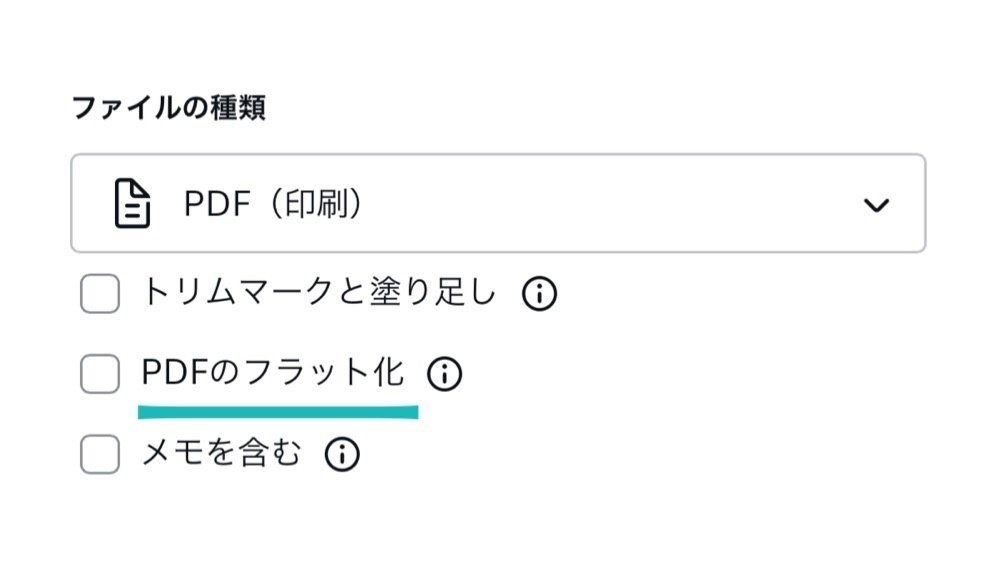
Task: Open info icon next to PDFのフラット化
Action: coord(444,374)
